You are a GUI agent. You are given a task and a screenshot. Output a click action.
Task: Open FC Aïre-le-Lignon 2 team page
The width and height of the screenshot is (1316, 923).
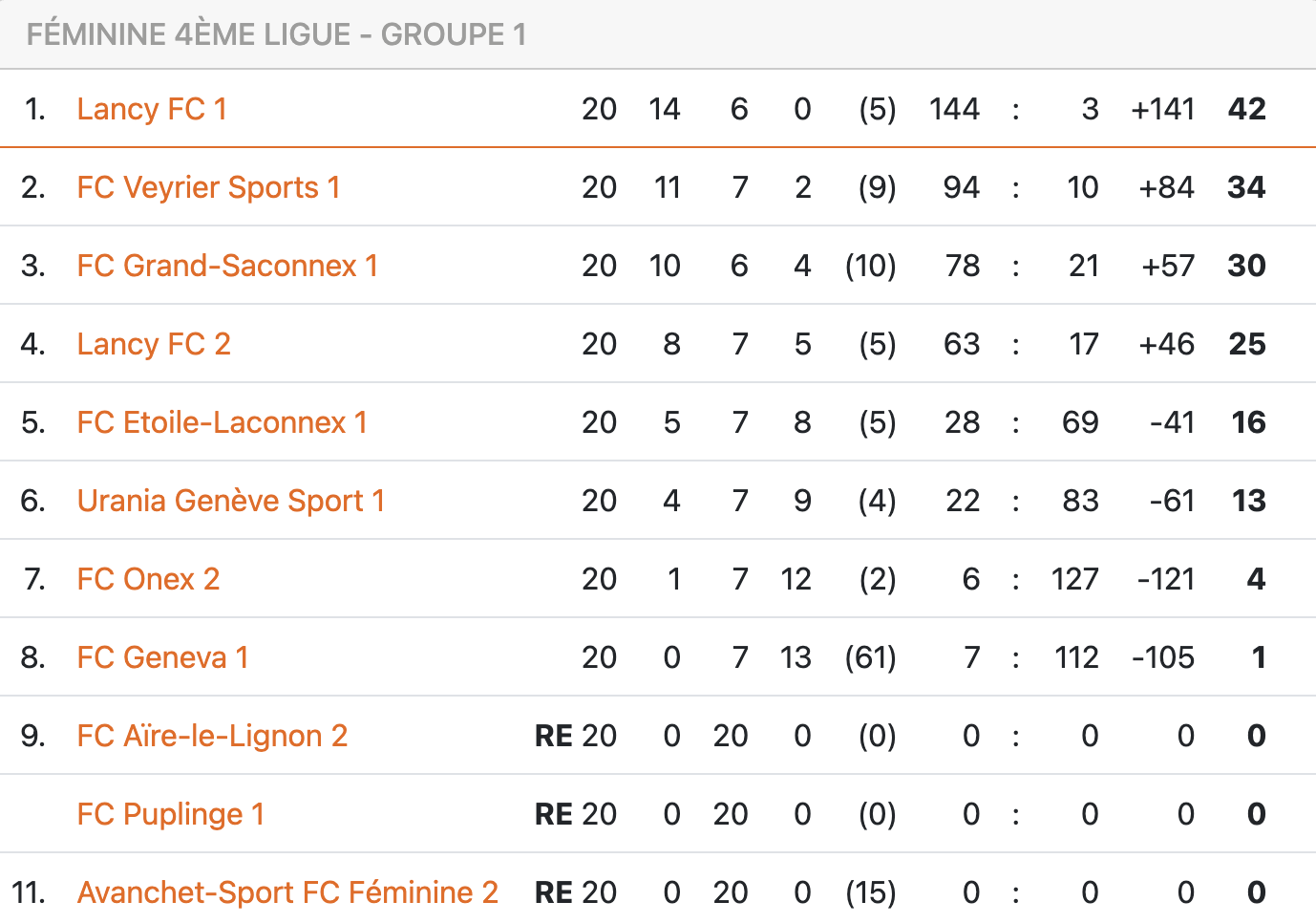click(x=212, y=736)
